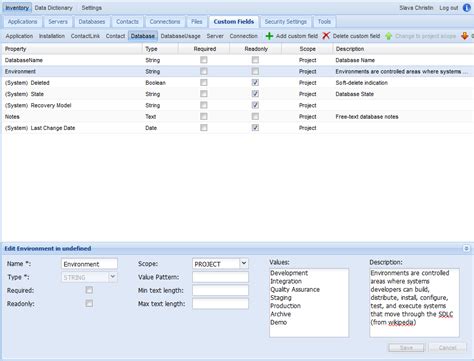474x361 pixels.
Task: Switch to the Security Settings tab
Action: tap(286, 22)
